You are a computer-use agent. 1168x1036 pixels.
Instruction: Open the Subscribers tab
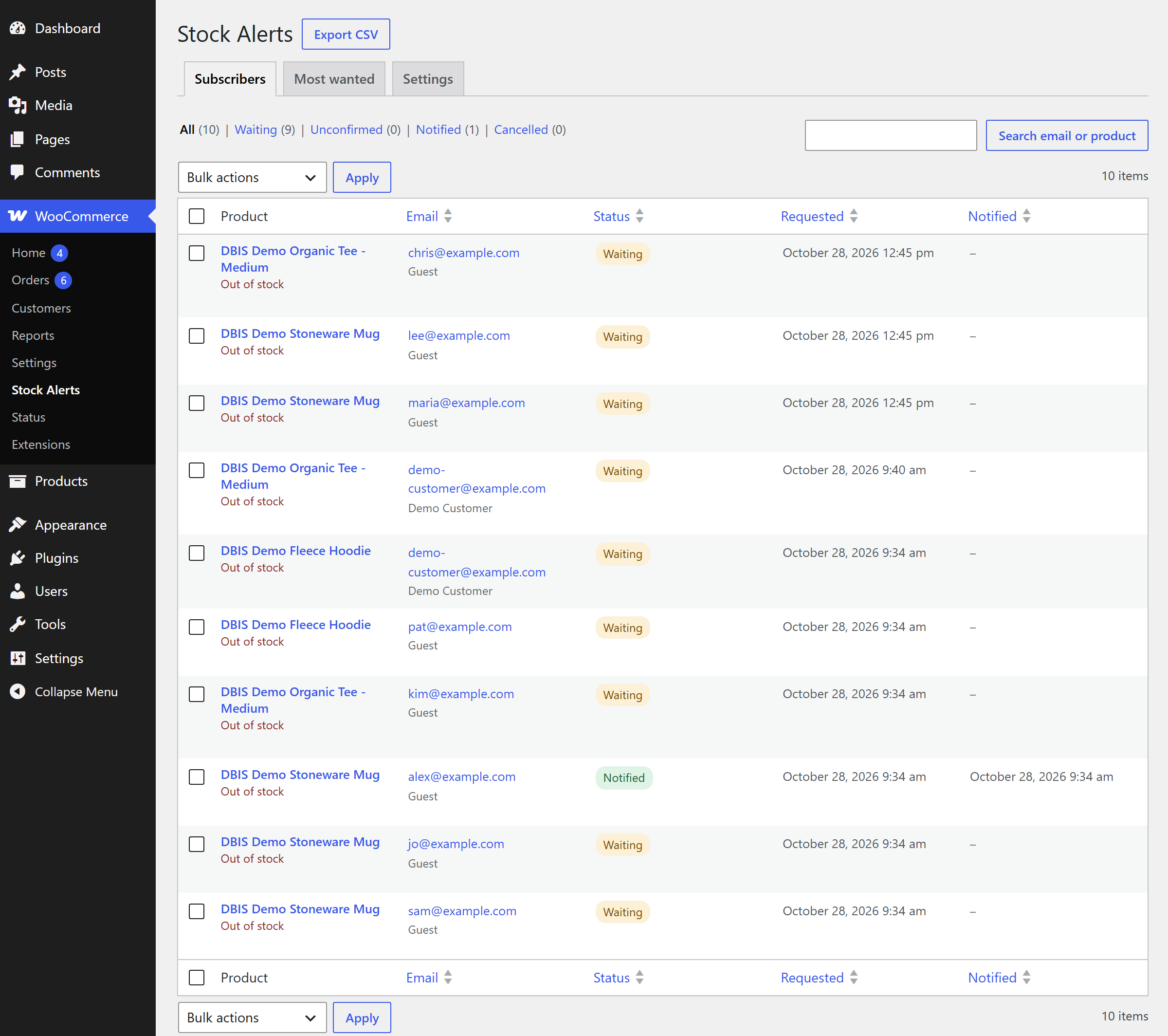point(230,79)
